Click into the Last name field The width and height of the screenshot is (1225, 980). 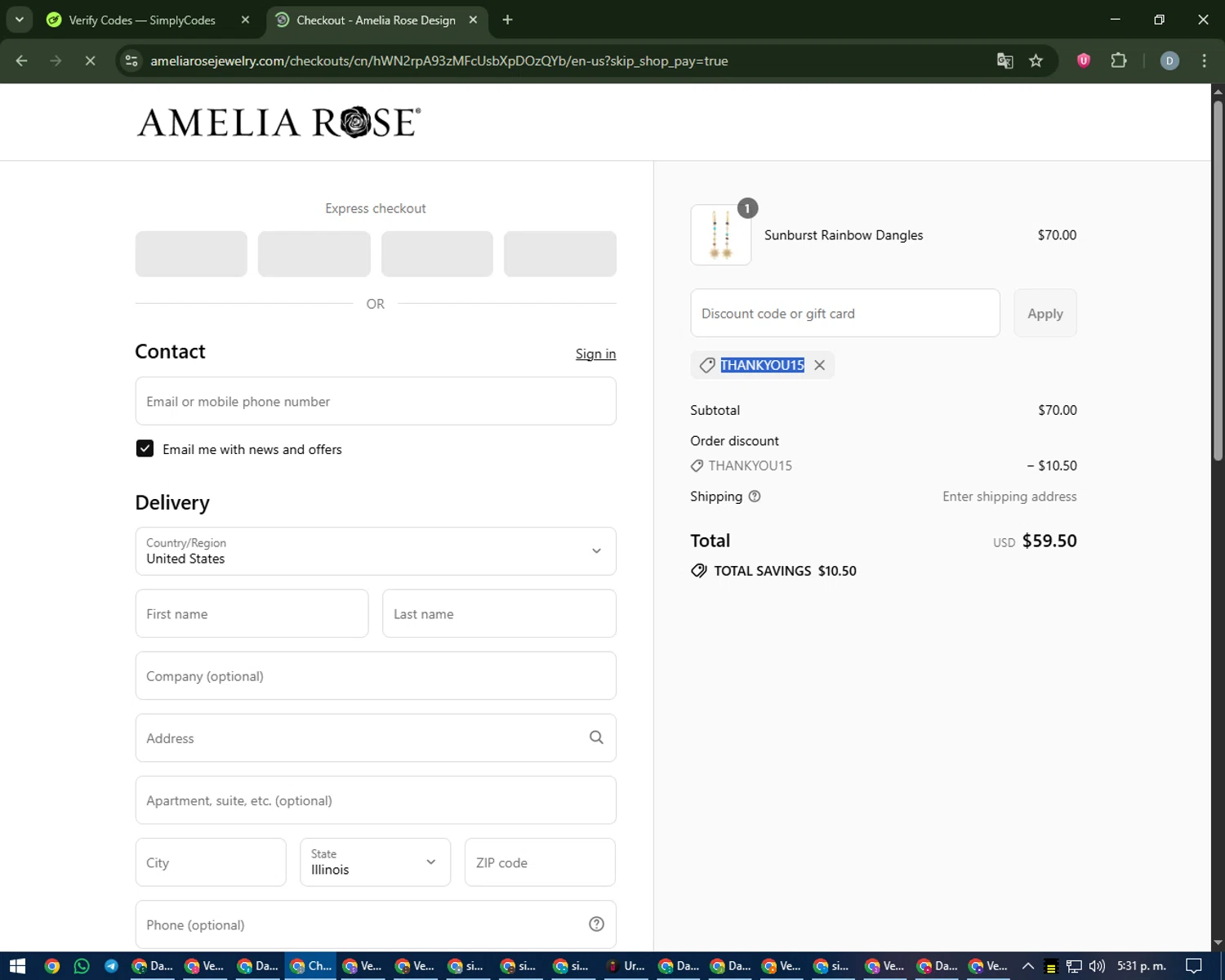click(499, 613)
